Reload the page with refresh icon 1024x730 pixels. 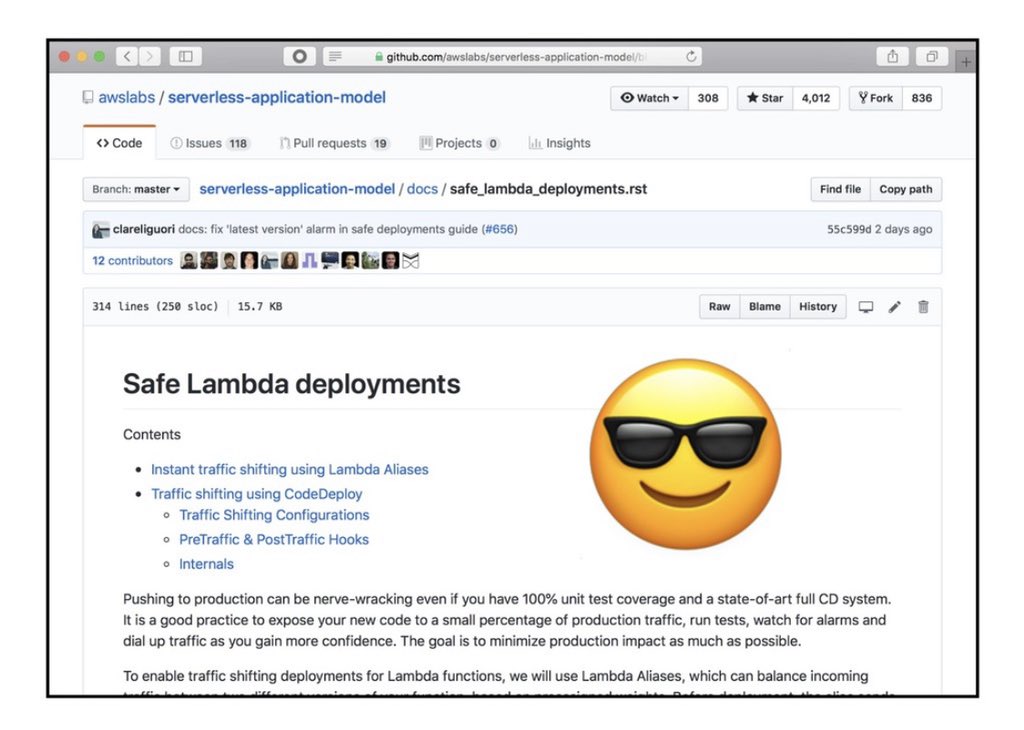(691, 57)
